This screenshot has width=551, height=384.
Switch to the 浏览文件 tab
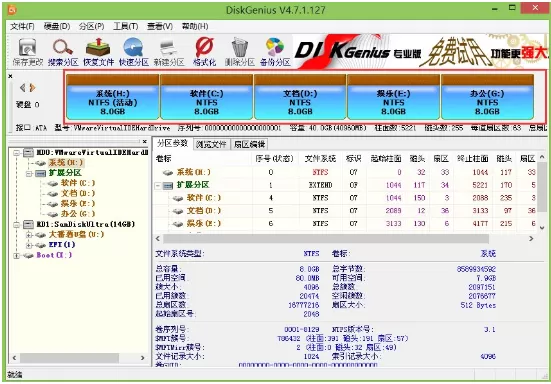click(211, 144)
